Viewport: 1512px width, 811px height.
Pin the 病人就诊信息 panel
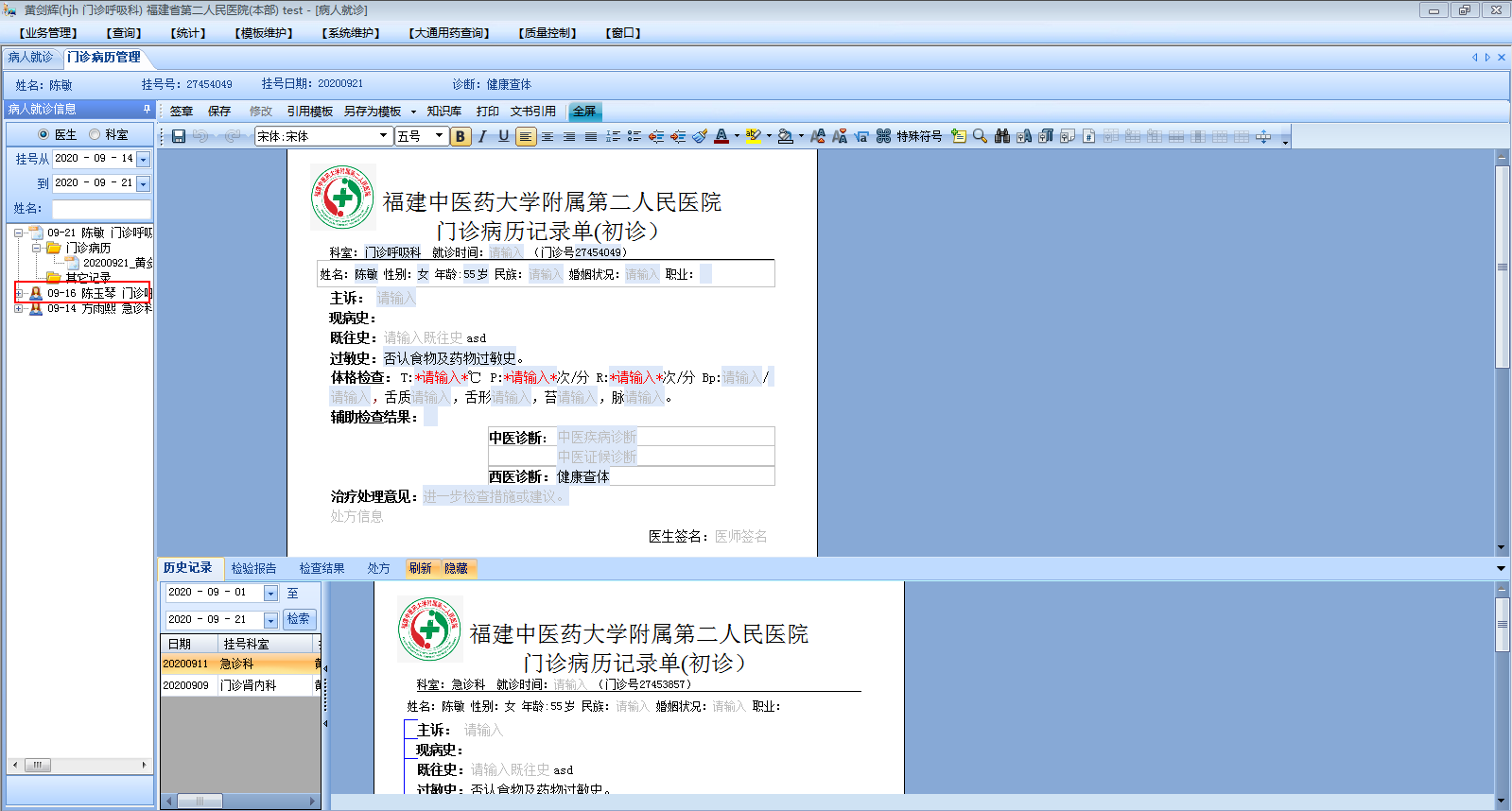(147, 109)
